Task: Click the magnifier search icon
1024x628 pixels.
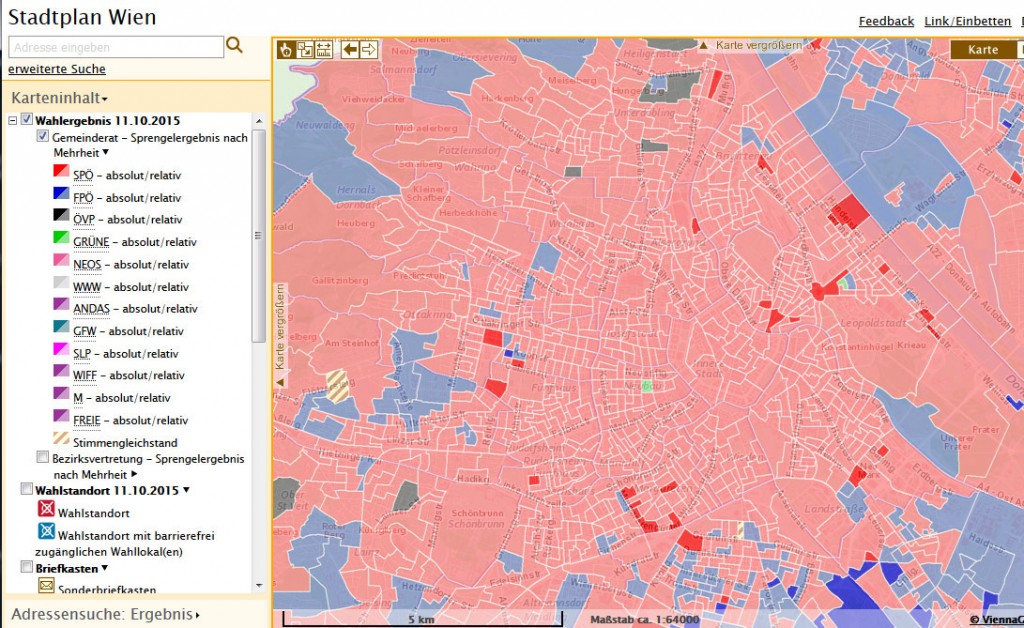Action: (235, 45)
